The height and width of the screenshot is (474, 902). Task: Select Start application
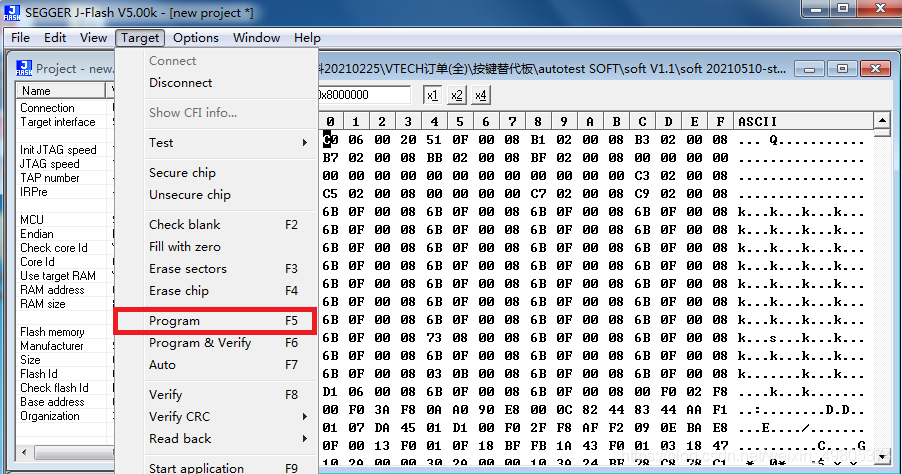coord(216,468)
